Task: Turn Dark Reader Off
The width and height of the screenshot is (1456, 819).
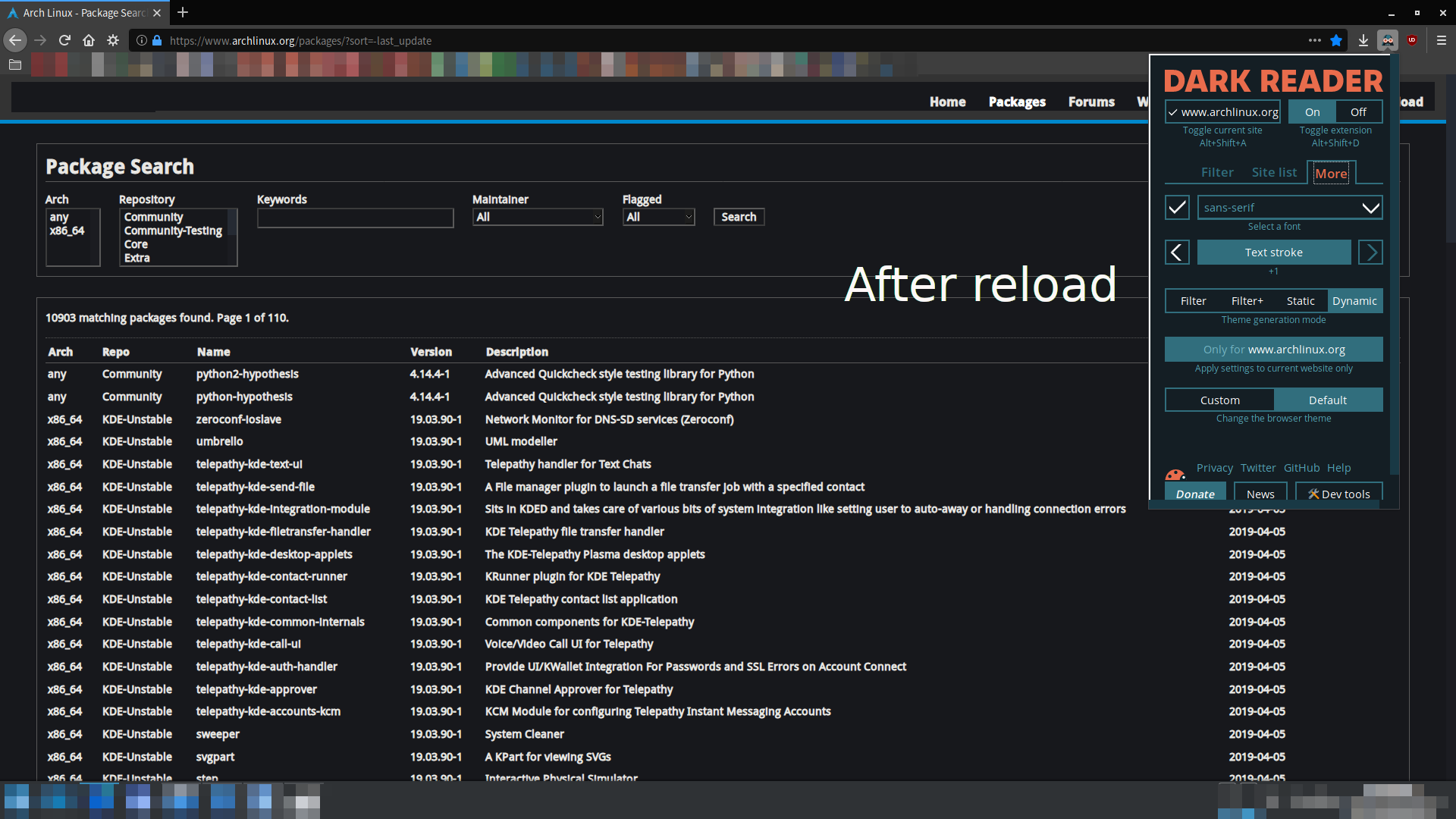Action: [1357, 111]
